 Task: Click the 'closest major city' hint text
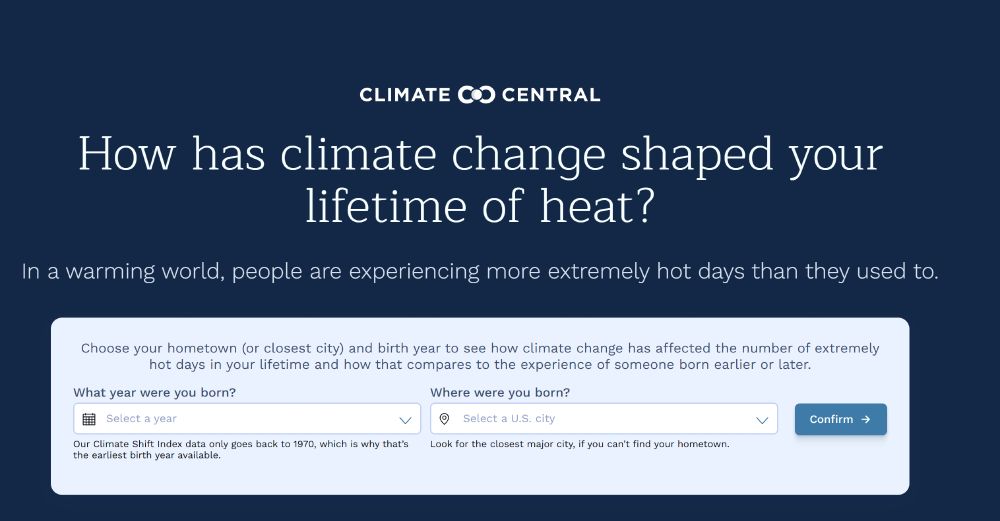[x=579, y=444]
